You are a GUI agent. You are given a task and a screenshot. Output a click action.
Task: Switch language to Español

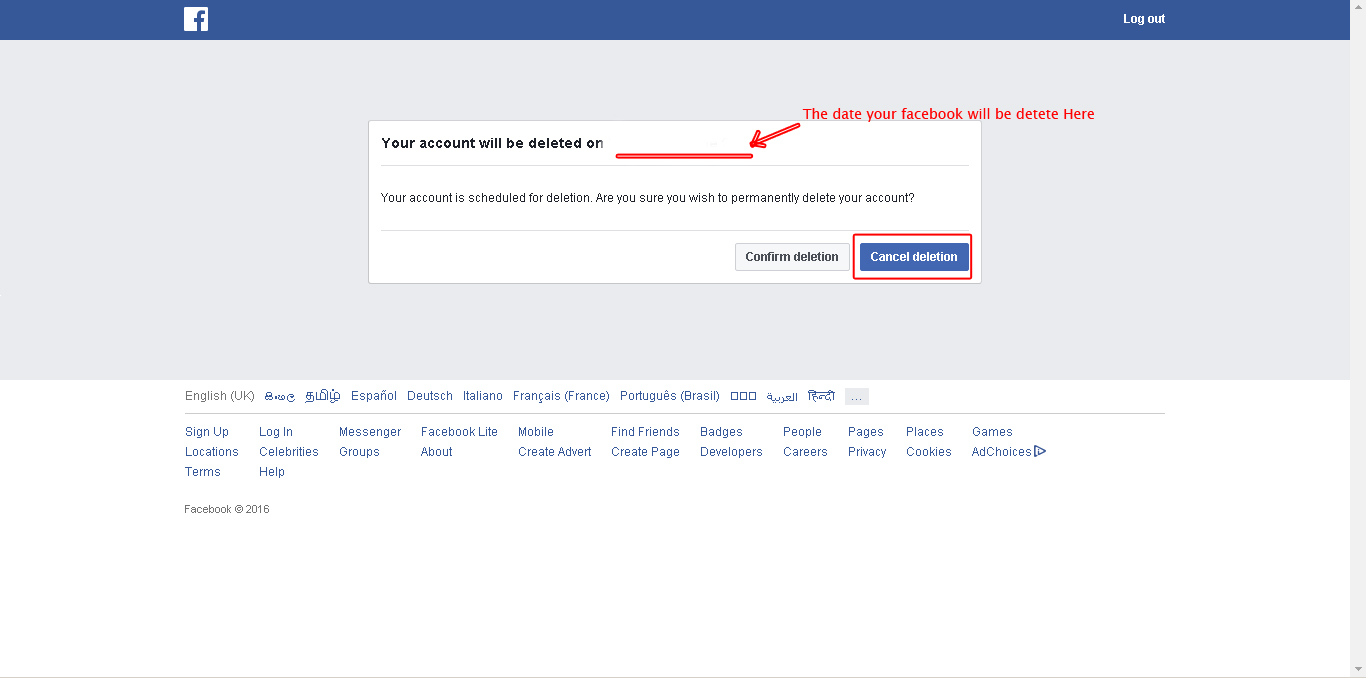[373, 395]
